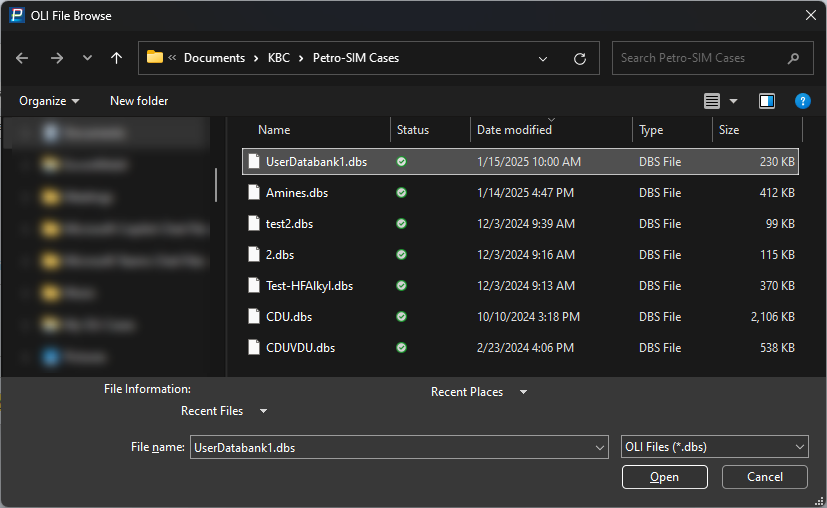
Task: Click test2.dbs file name
Action: click(x=289, y=224)
